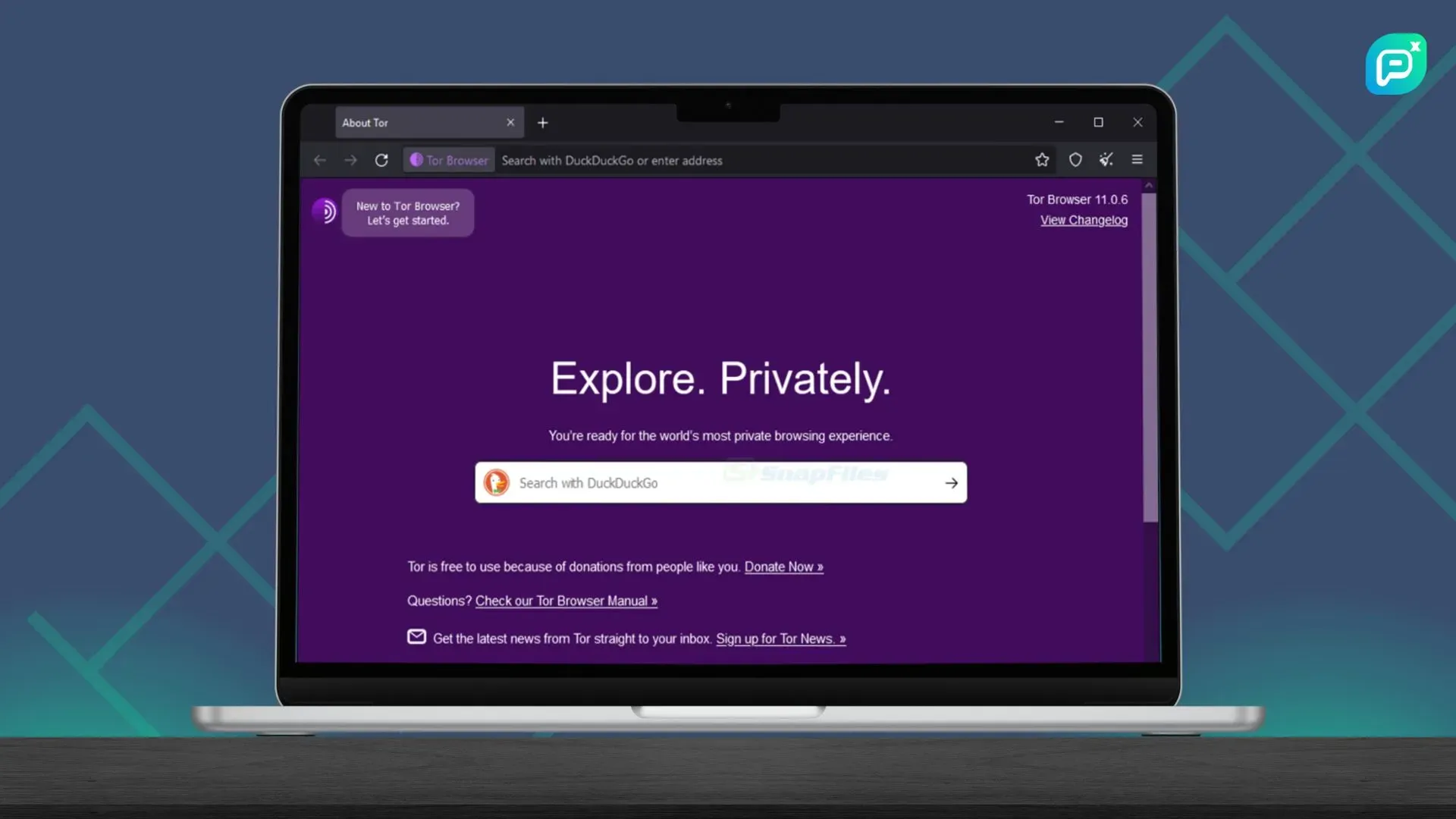The height and width of the screenshot is (819, 1456).
Task: Open the hamburger application menu
Action: tap(1137, 159)
